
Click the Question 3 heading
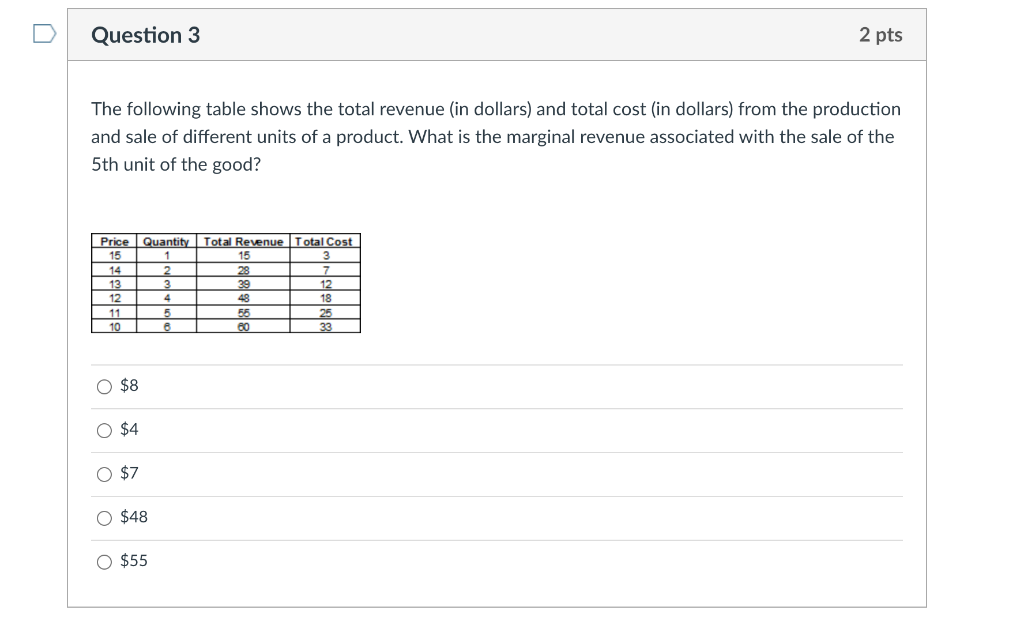pyautogui.click(x=146, y=35)
